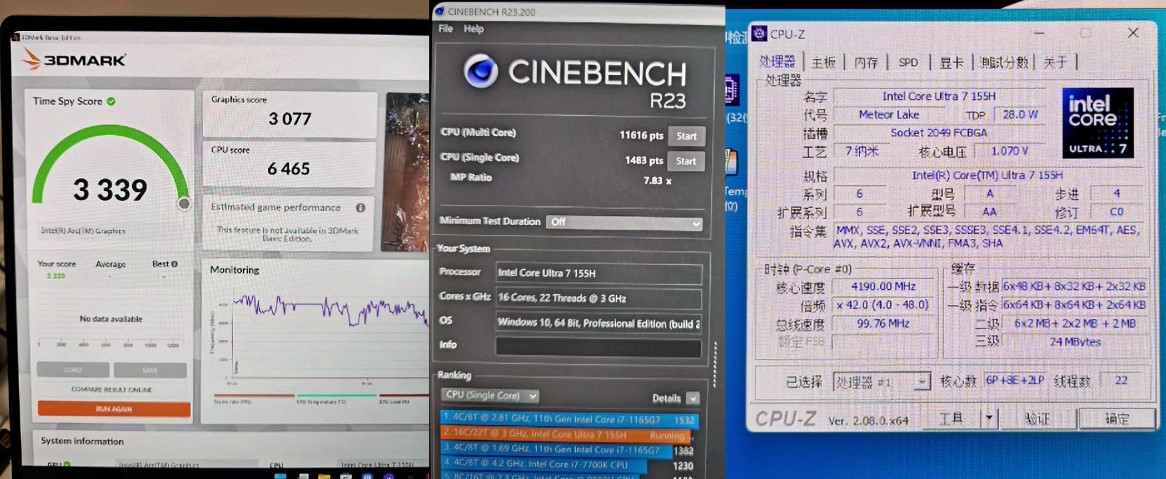
Task: Switch to the SPD tab in CPU-Z
Action: coord(908,62)
